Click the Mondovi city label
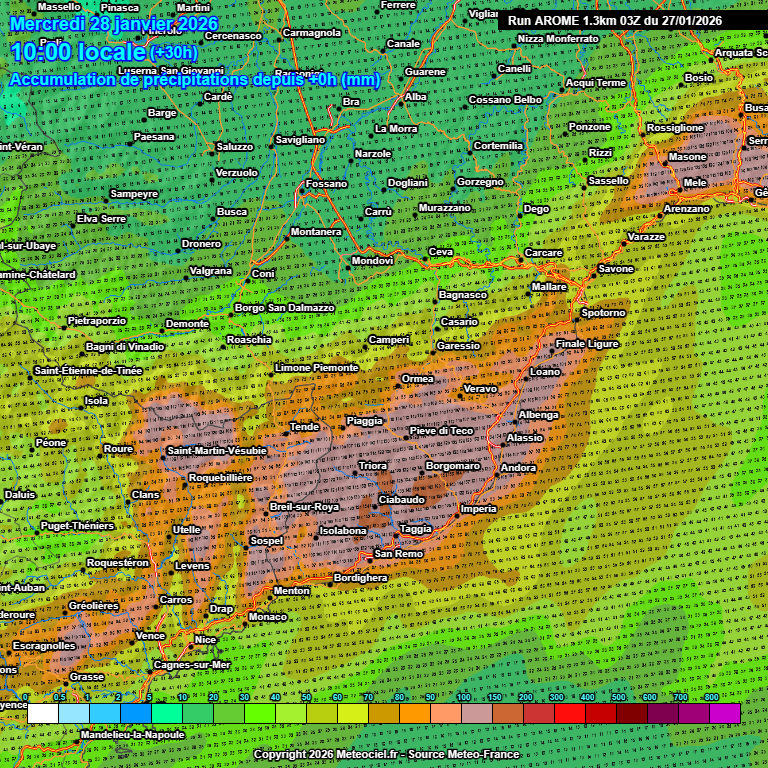Screen dimensions: 768x768 point(372,261)
